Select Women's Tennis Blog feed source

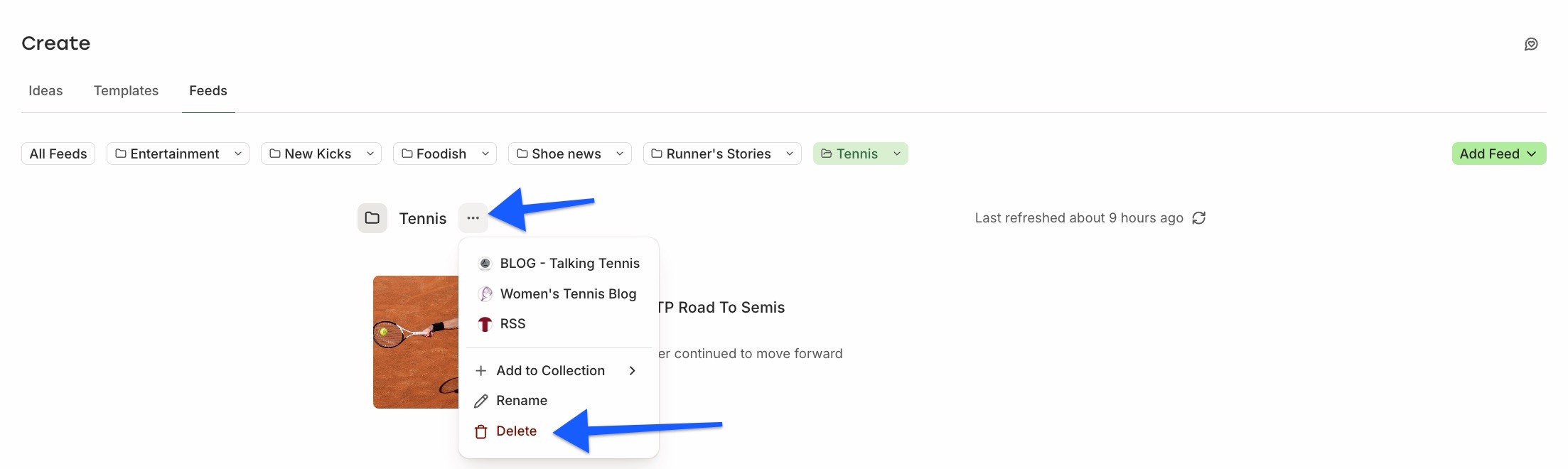coord(559,293)
